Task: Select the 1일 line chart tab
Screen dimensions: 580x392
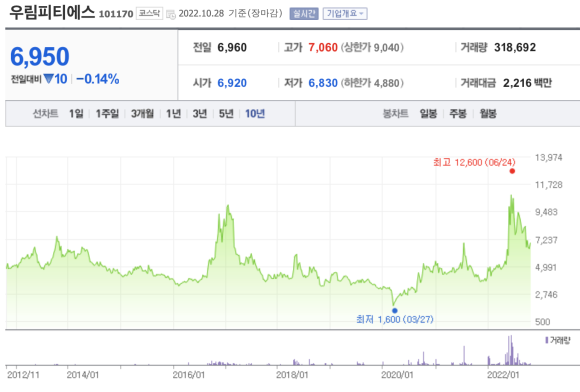Action: pos(76,114)
